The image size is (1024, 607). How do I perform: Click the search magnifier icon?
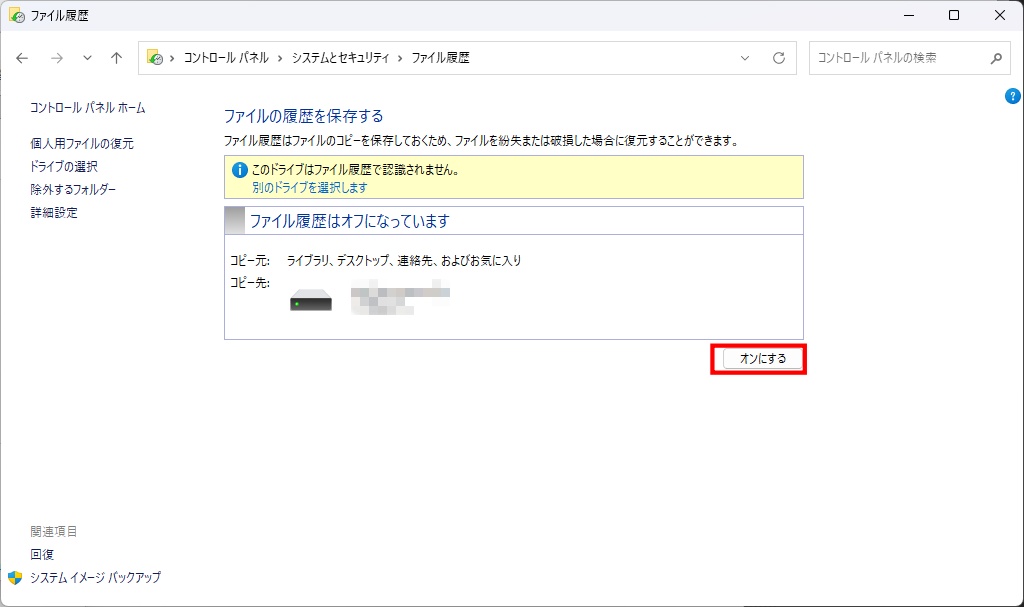pyautogui.click(x=995, y=58)
